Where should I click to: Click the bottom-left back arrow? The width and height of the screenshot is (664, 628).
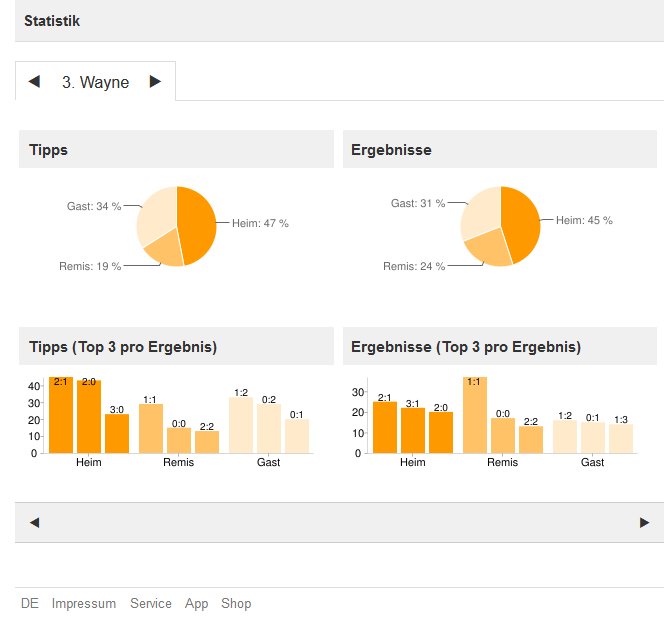pyautogui.click(x=34, y=522)
